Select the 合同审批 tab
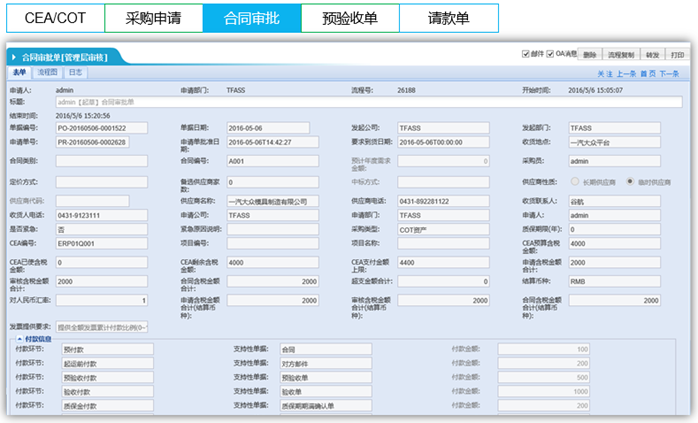This screenshot has height=423, width=698. tap(252, 18)
